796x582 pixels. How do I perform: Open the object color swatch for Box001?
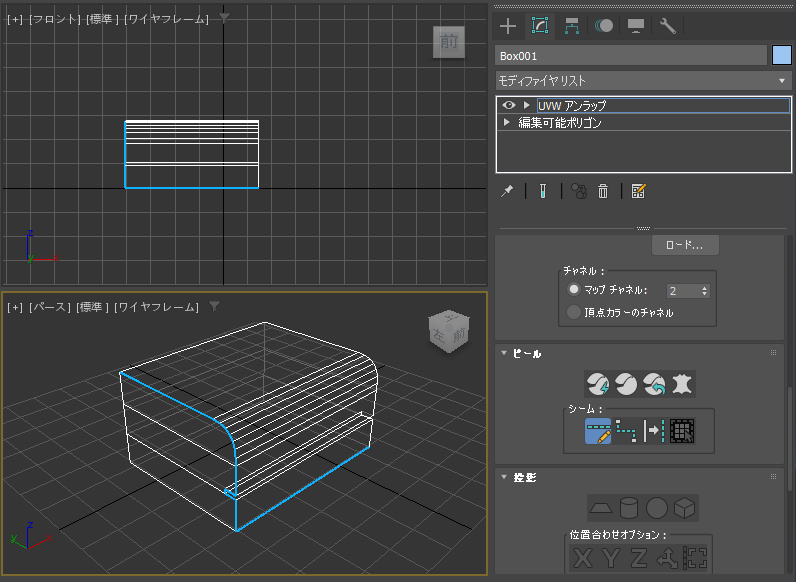pyautogui.click(x=782, y=55)
